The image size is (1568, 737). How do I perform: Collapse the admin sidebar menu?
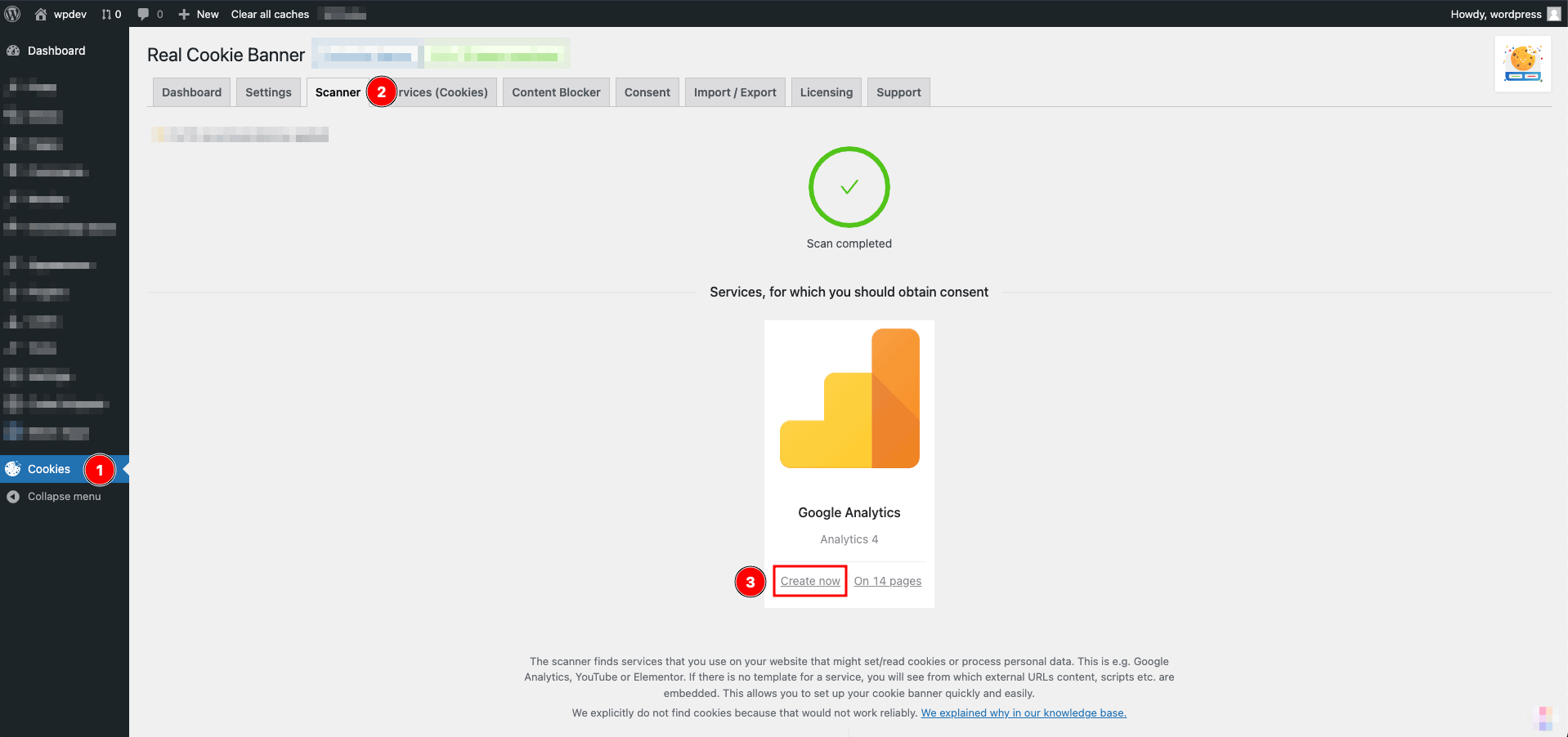[x=64, y=497]
